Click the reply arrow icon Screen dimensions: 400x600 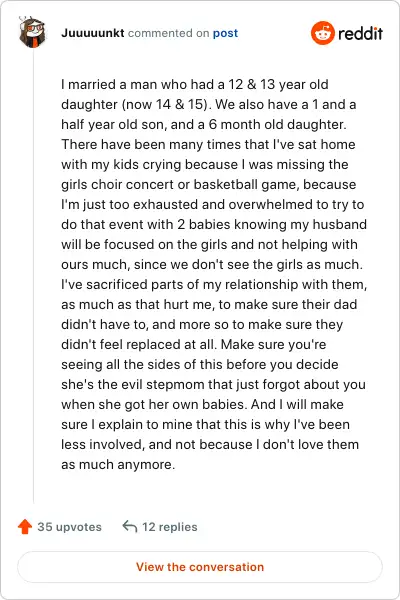tap(130, 527)
